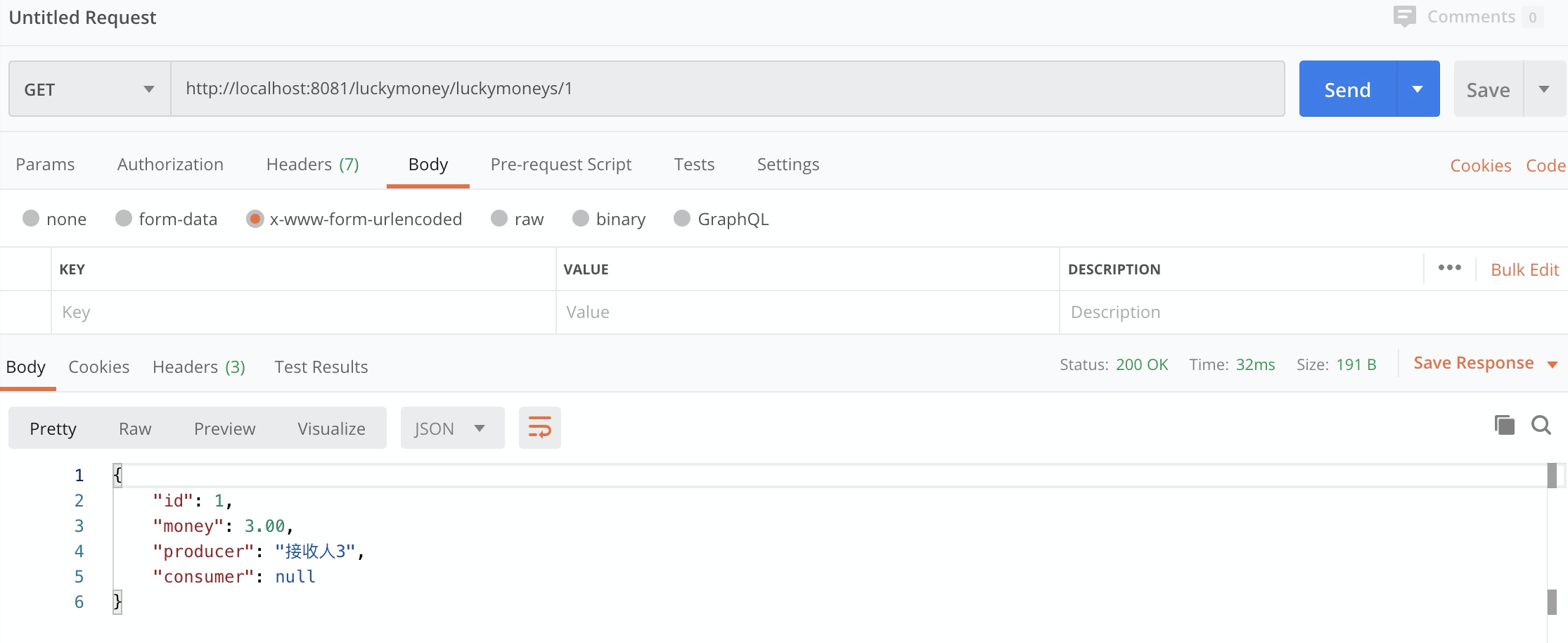
Task: Copy response body with clipboard icon
Action: tap(1504, 425)
